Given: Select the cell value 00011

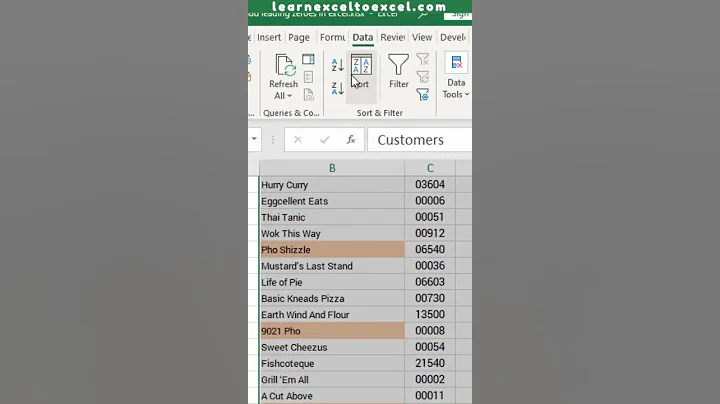Looking at the screenshot, I should click(430, 396).
